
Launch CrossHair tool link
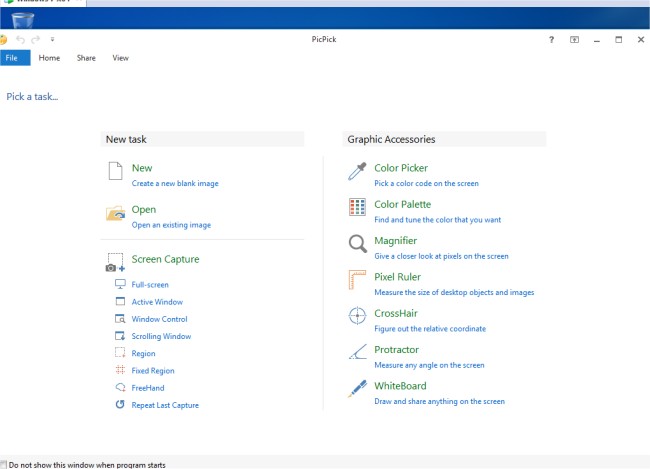[x=396, y=313]
